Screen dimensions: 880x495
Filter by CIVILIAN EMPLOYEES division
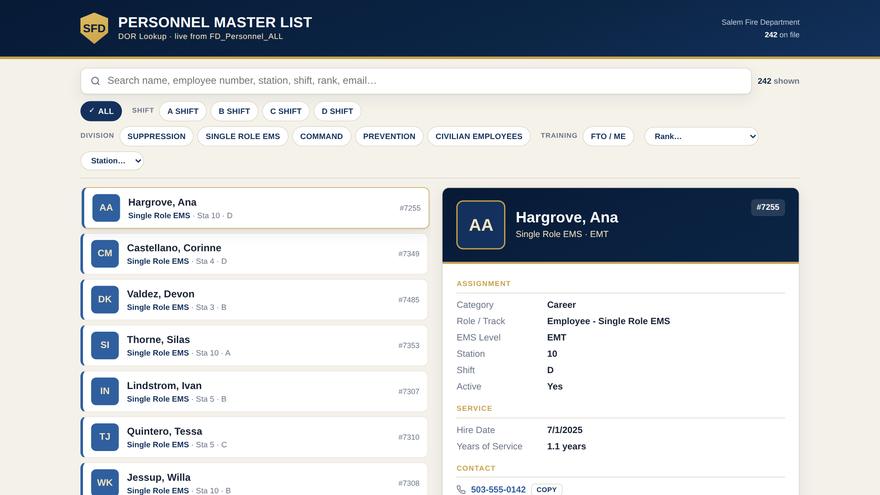coord(479,136)
